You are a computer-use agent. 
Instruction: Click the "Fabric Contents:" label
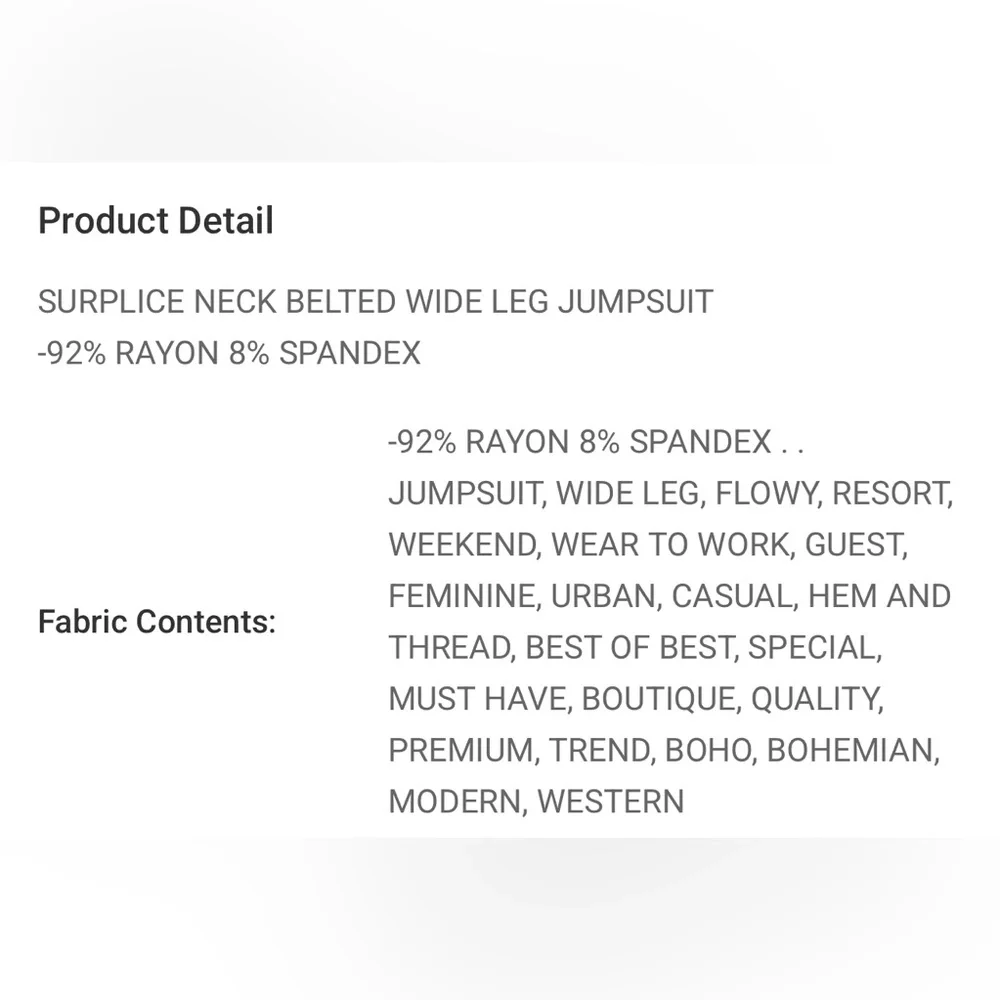tap(156, 622)
